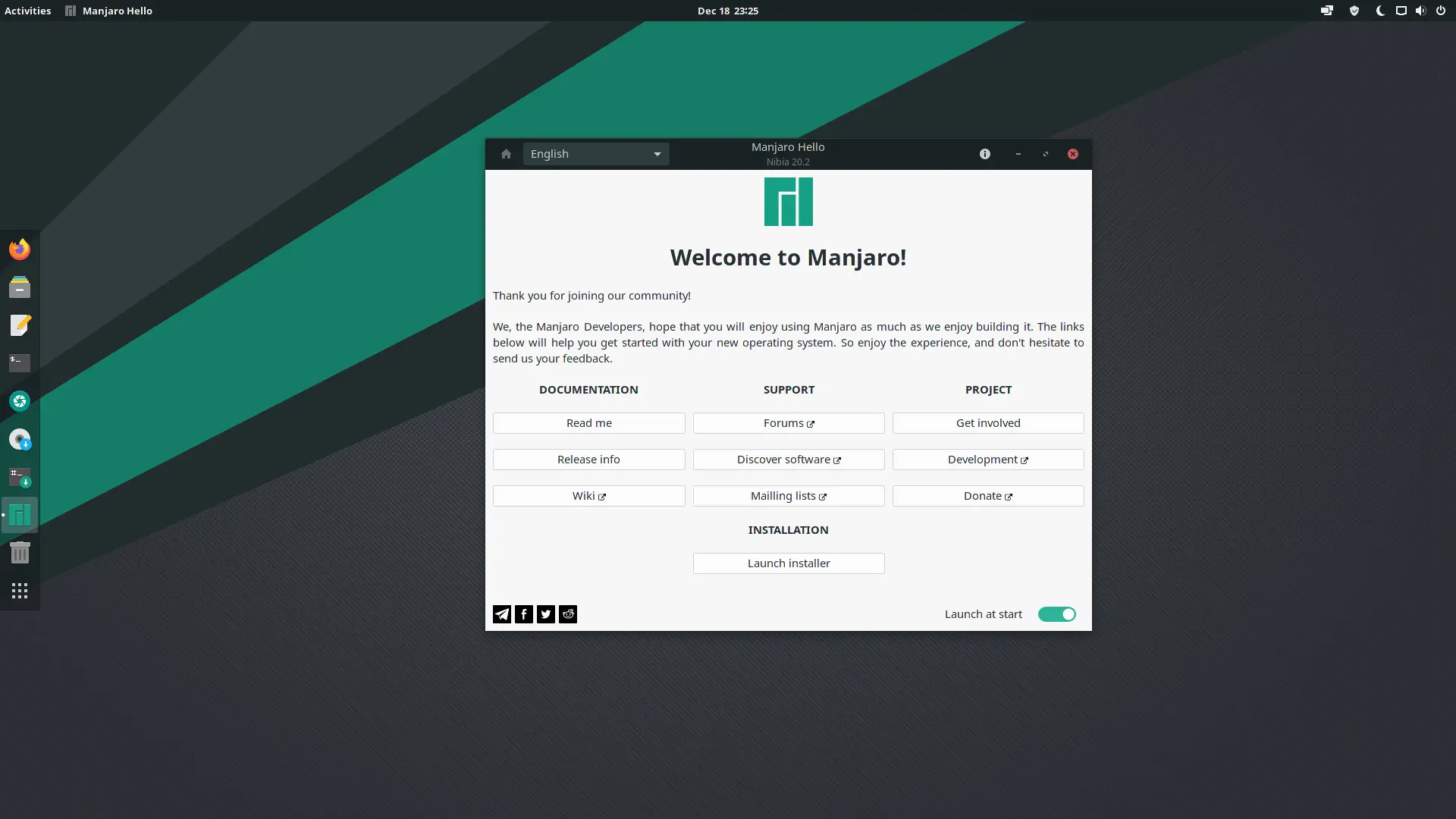Open Telegram community link icon

(502, 614)
